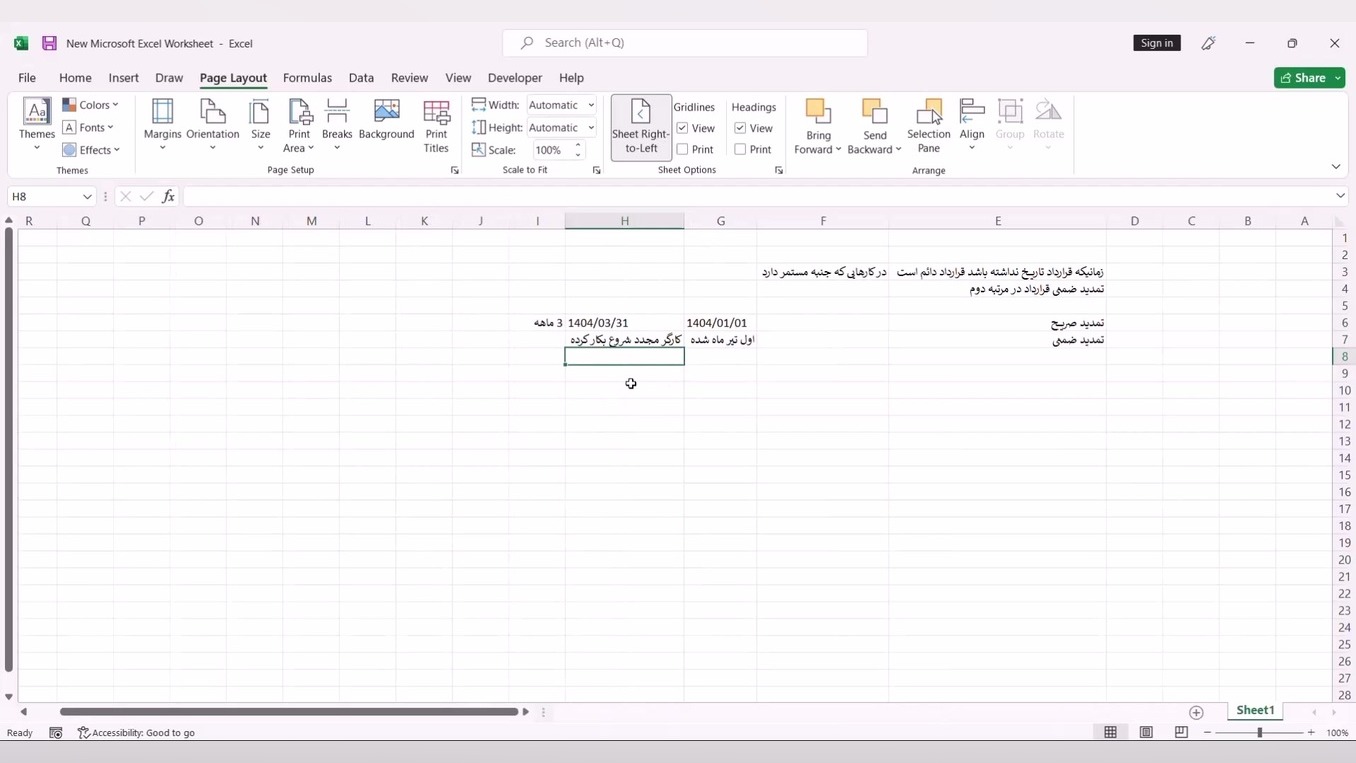Uncheck Headings View checkbox

coord(740,128)
